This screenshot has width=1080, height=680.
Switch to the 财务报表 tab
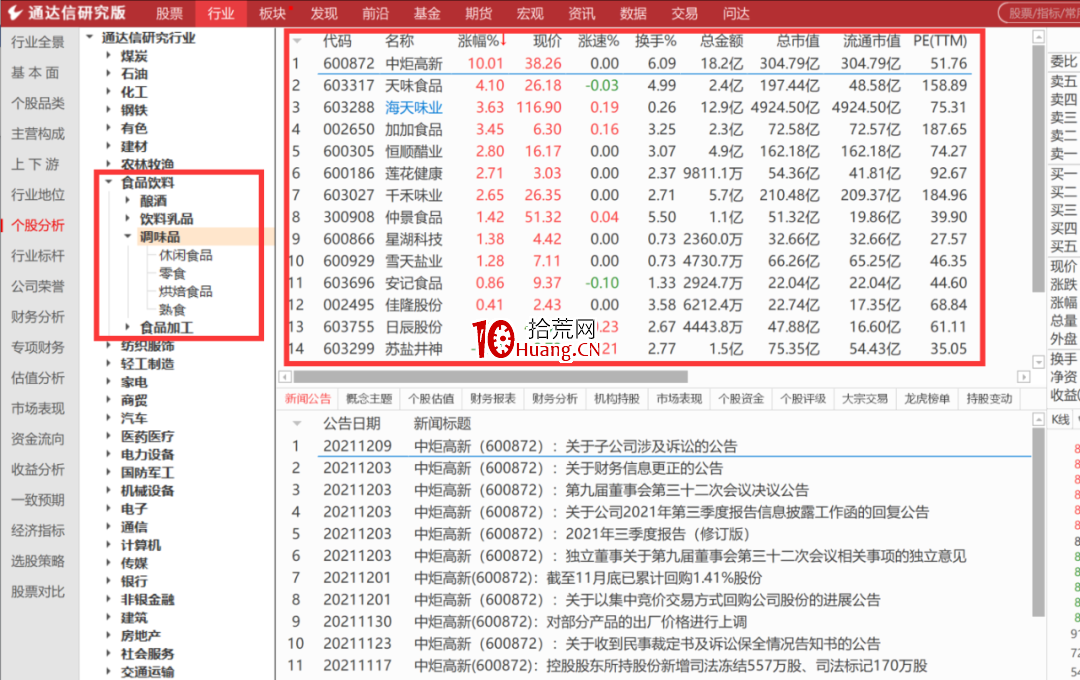pos(493,398)
